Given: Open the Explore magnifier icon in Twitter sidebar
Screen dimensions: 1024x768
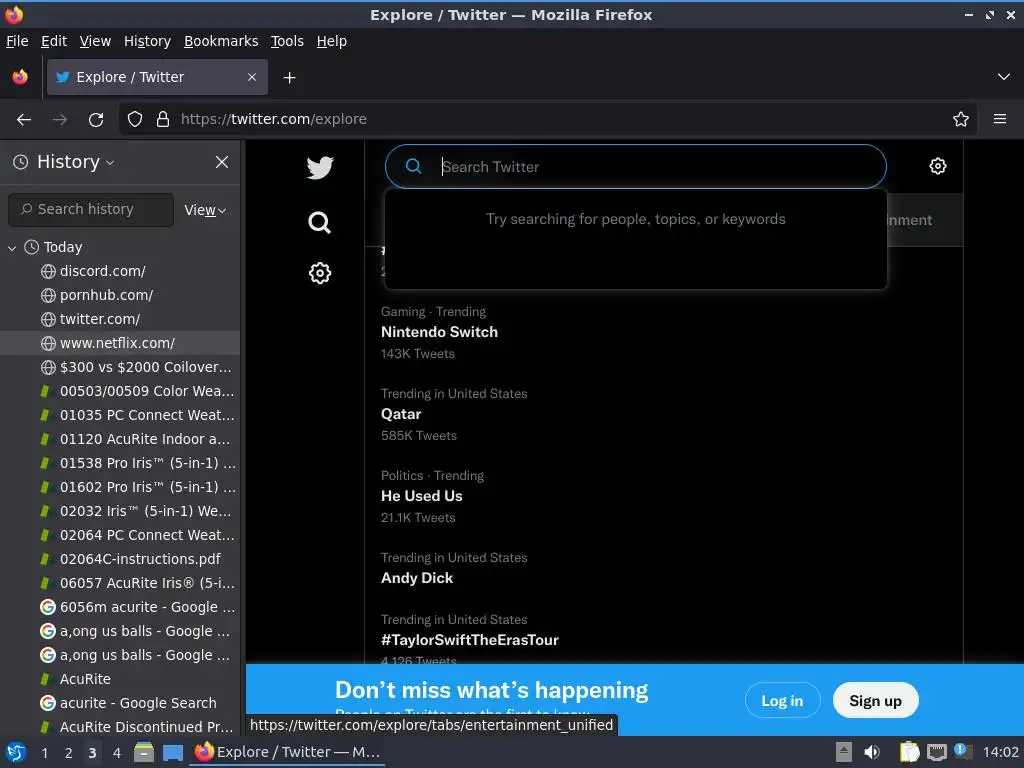Looking at the screenshot, I should pyautogui.click(x=319, y=223).
